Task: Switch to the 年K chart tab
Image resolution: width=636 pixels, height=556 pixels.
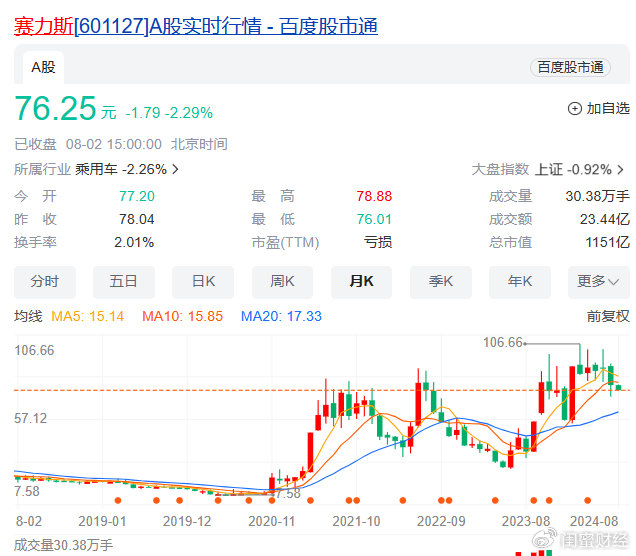Action: [520, 281]
